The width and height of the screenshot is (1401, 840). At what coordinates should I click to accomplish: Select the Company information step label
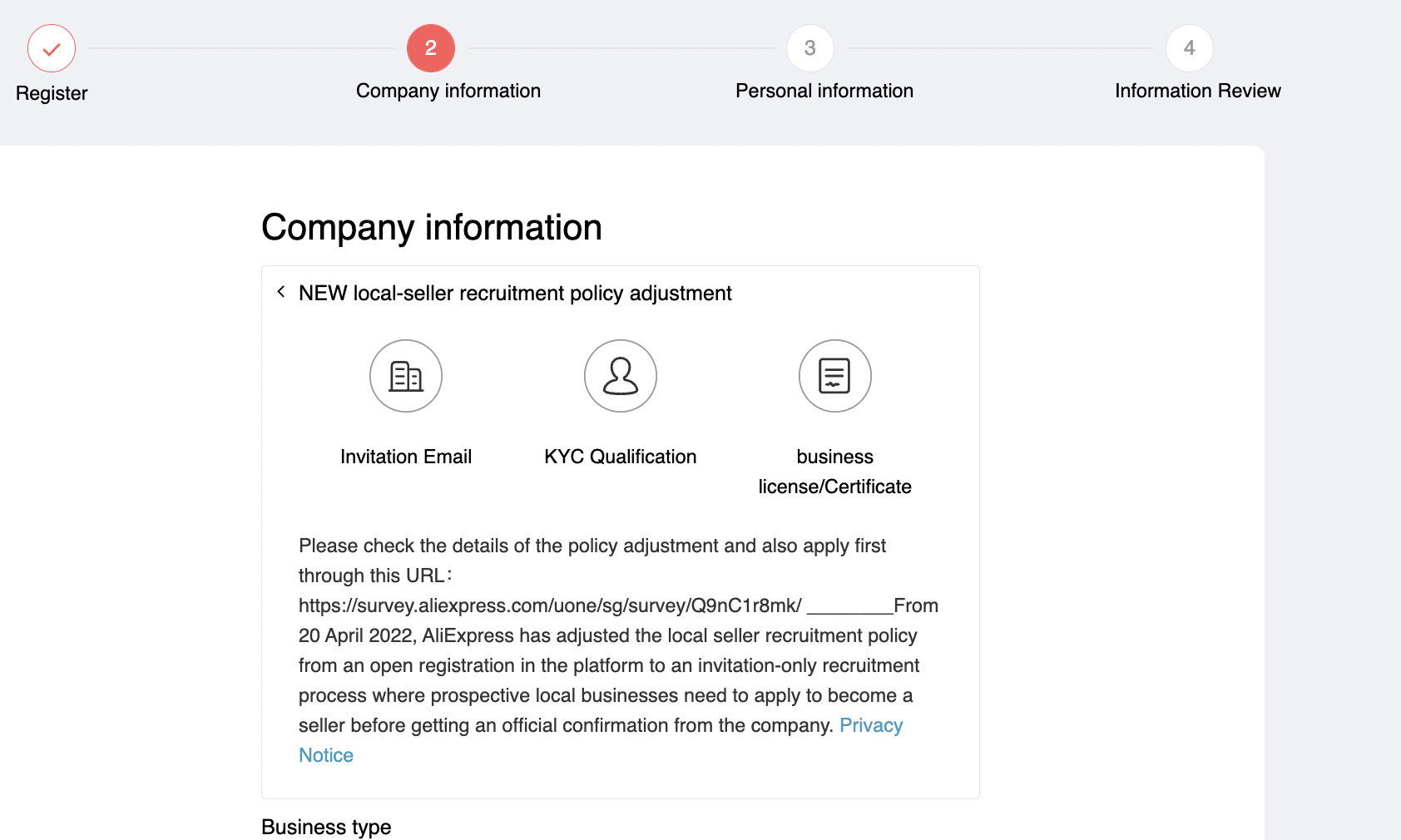click(448, 91)
